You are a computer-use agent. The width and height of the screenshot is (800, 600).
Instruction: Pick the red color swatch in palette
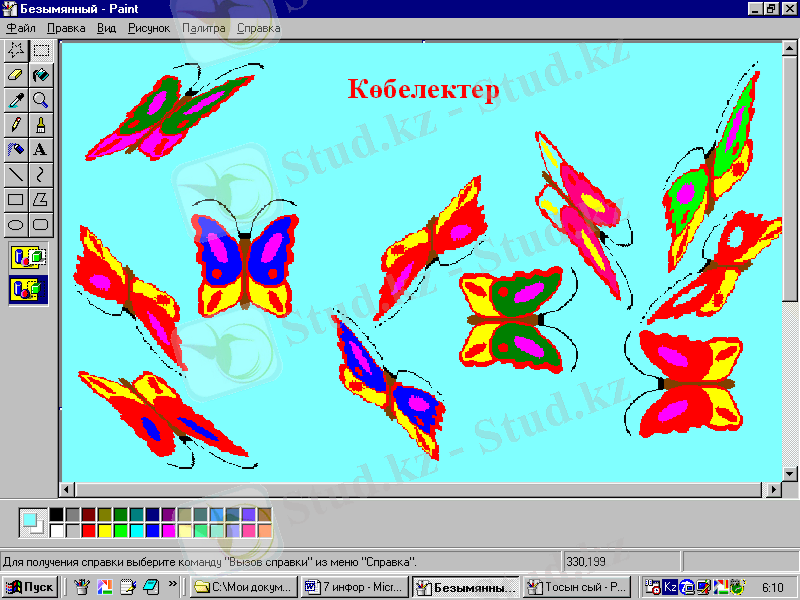(89, 530)
